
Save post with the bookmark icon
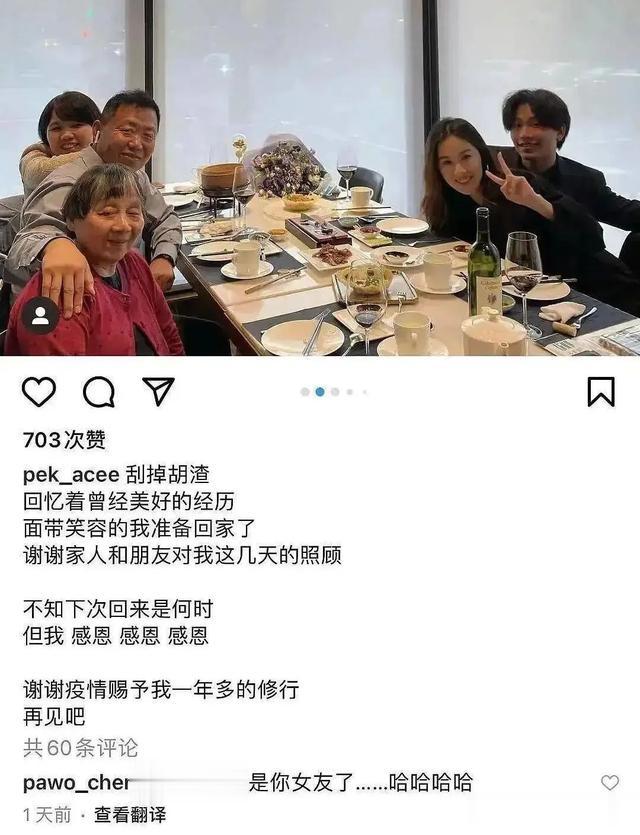(x=601, y=392)
